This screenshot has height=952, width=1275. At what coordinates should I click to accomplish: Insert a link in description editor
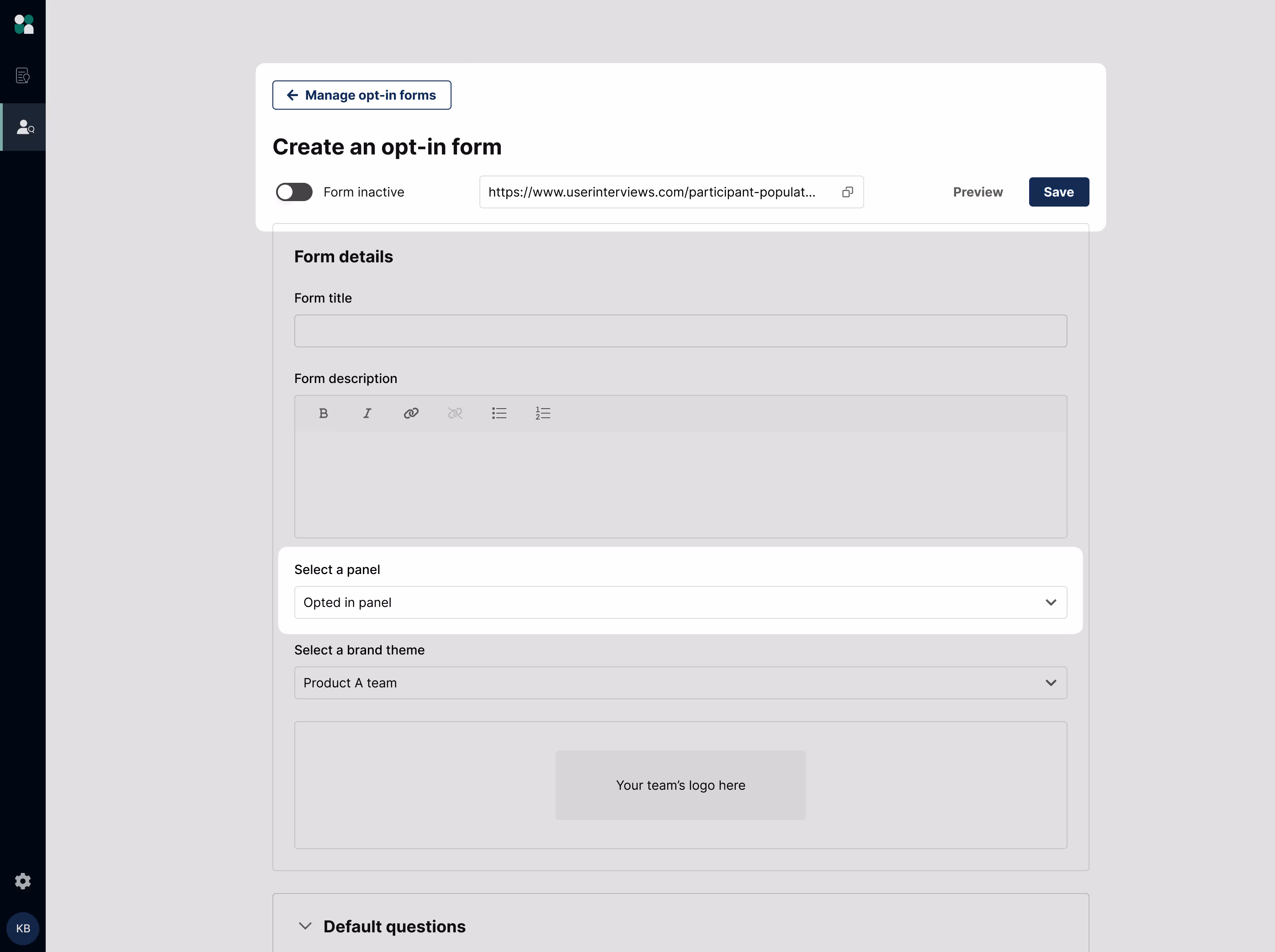click(x=411, y=413)
